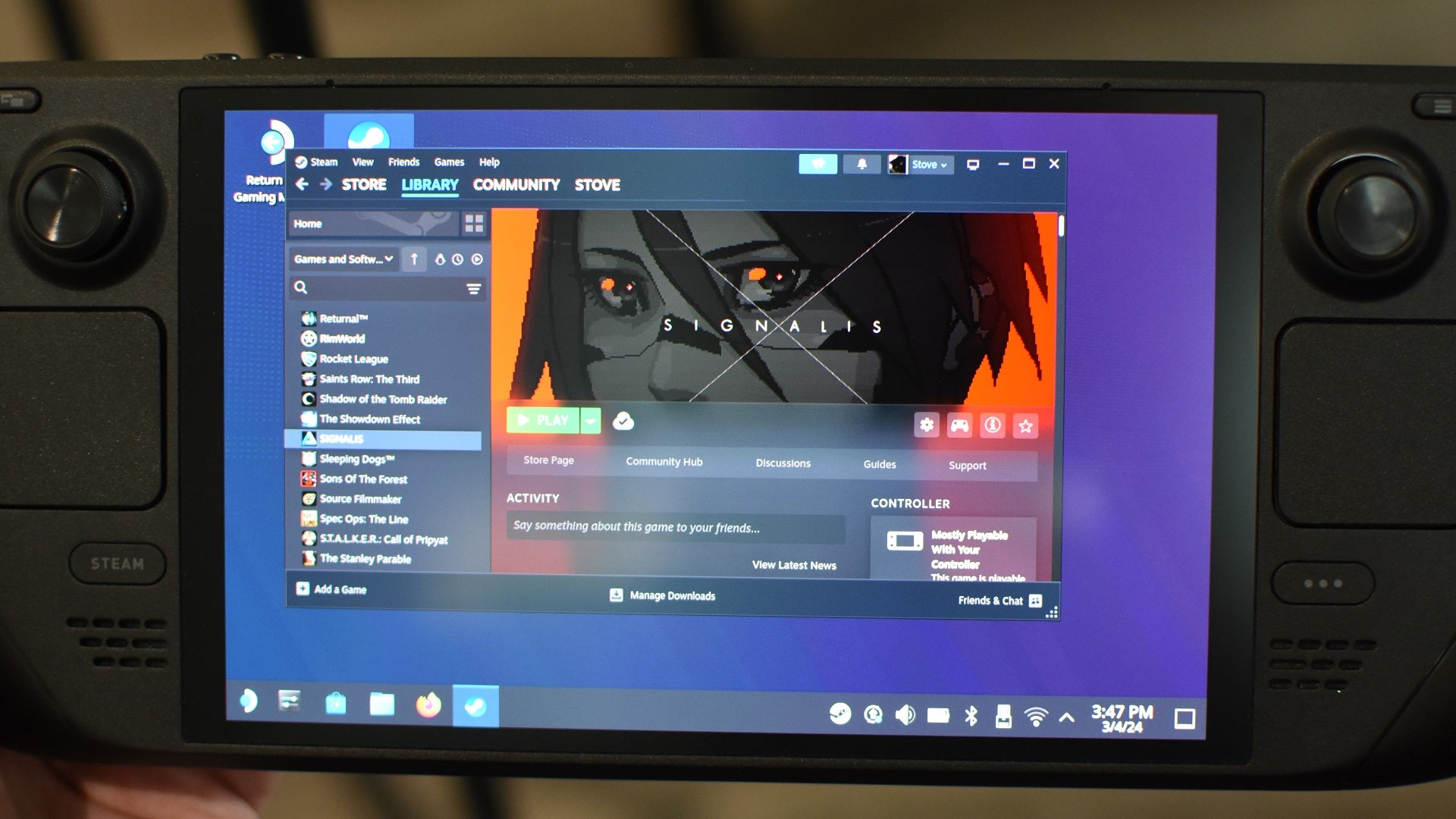Select the LIBRARY tab in Steam

[430, 185]
